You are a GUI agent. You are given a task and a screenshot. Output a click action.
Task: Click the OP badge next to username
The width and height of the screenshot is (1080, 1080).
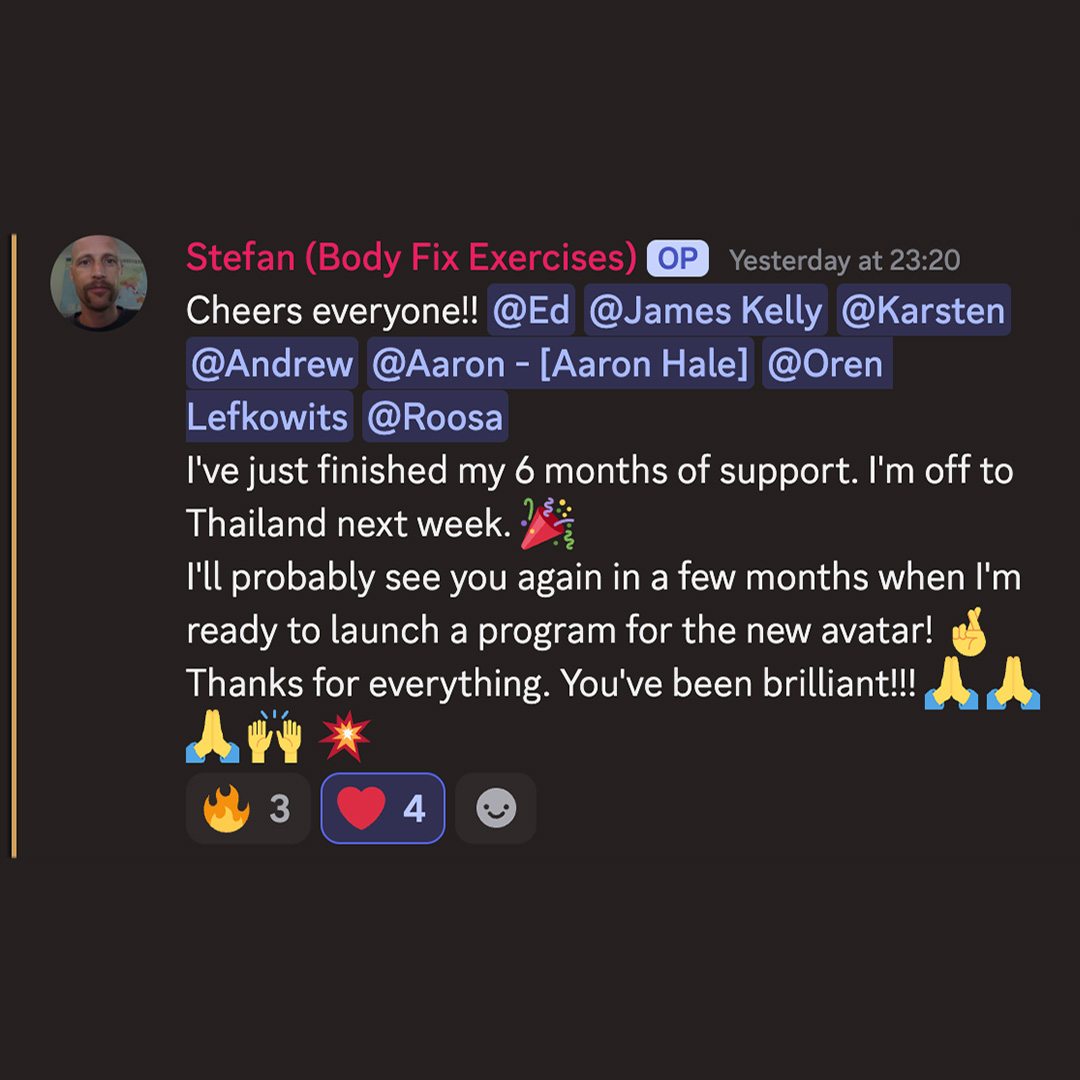coord(677,259)
